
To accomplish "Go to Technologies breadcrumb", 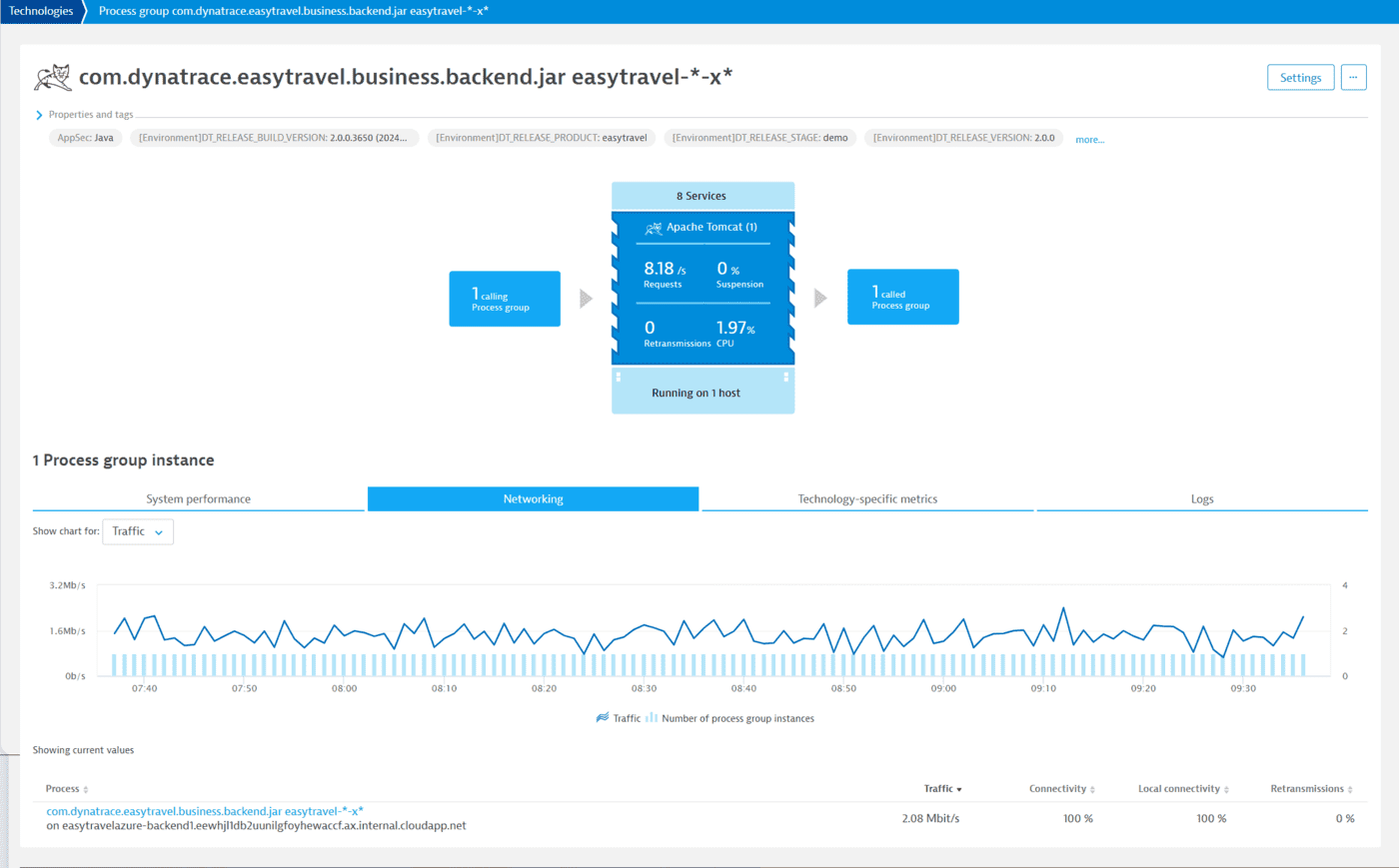I will coord(41,11).
